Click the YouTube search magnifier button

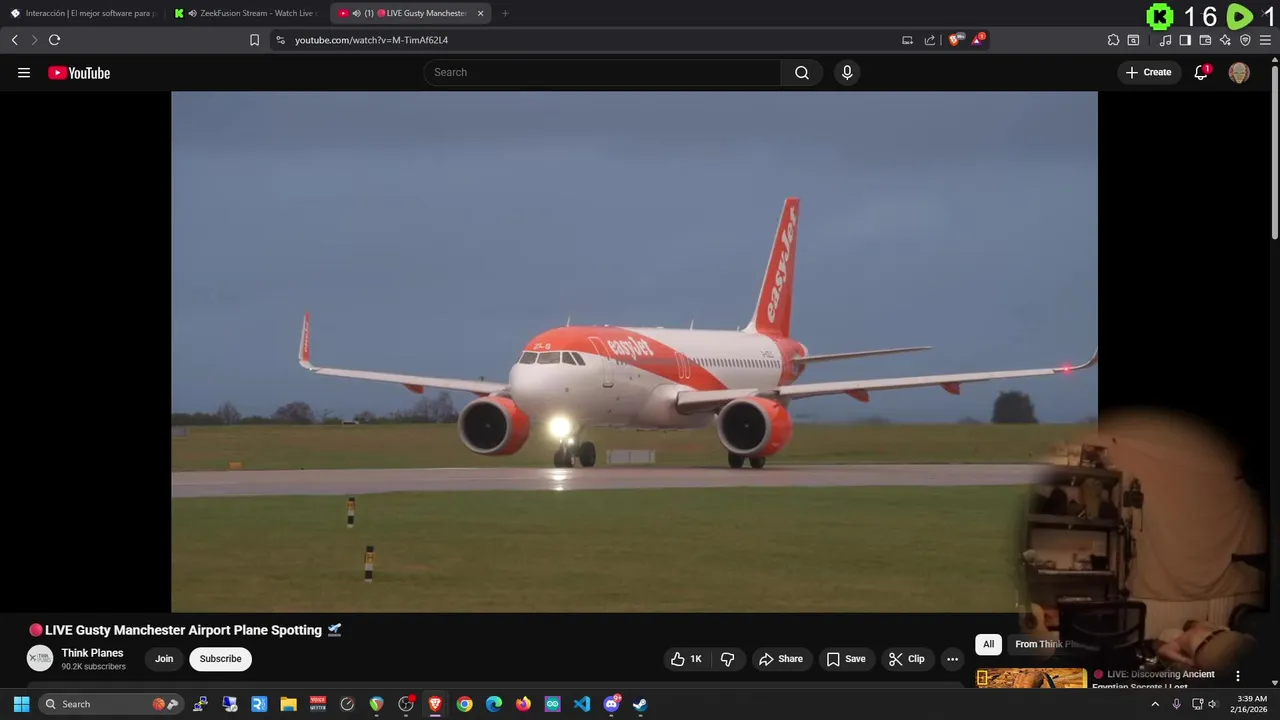[x=802, y=72]
